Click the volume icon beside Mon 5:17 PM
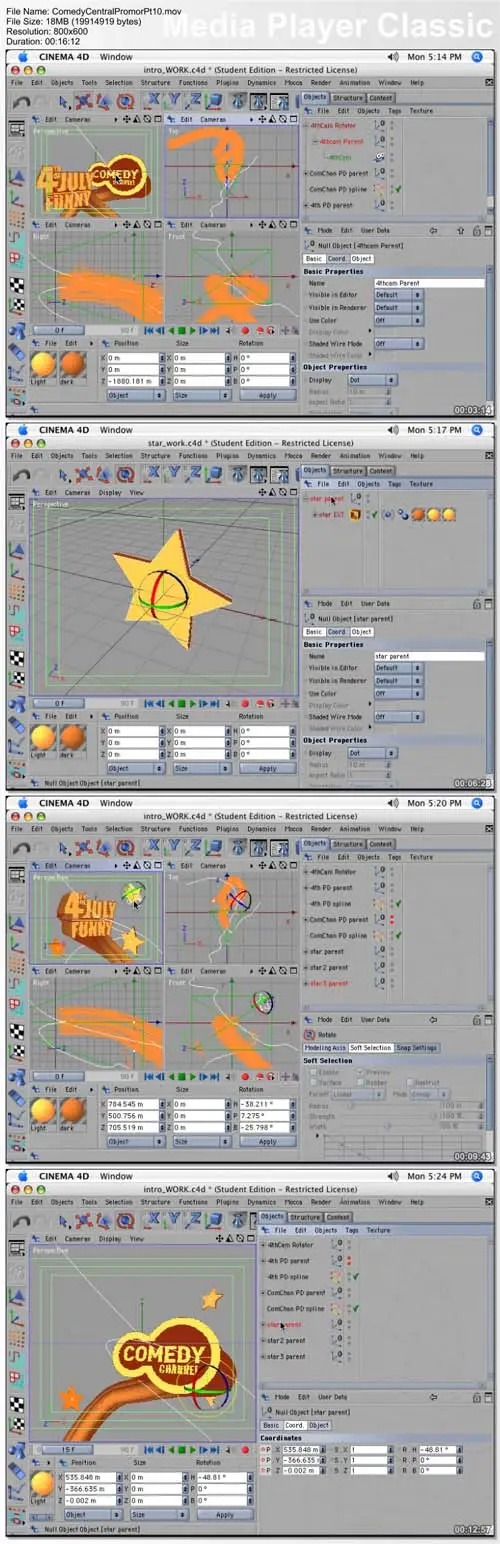This screenshot has width=500, height=1544. pos(393,430)
